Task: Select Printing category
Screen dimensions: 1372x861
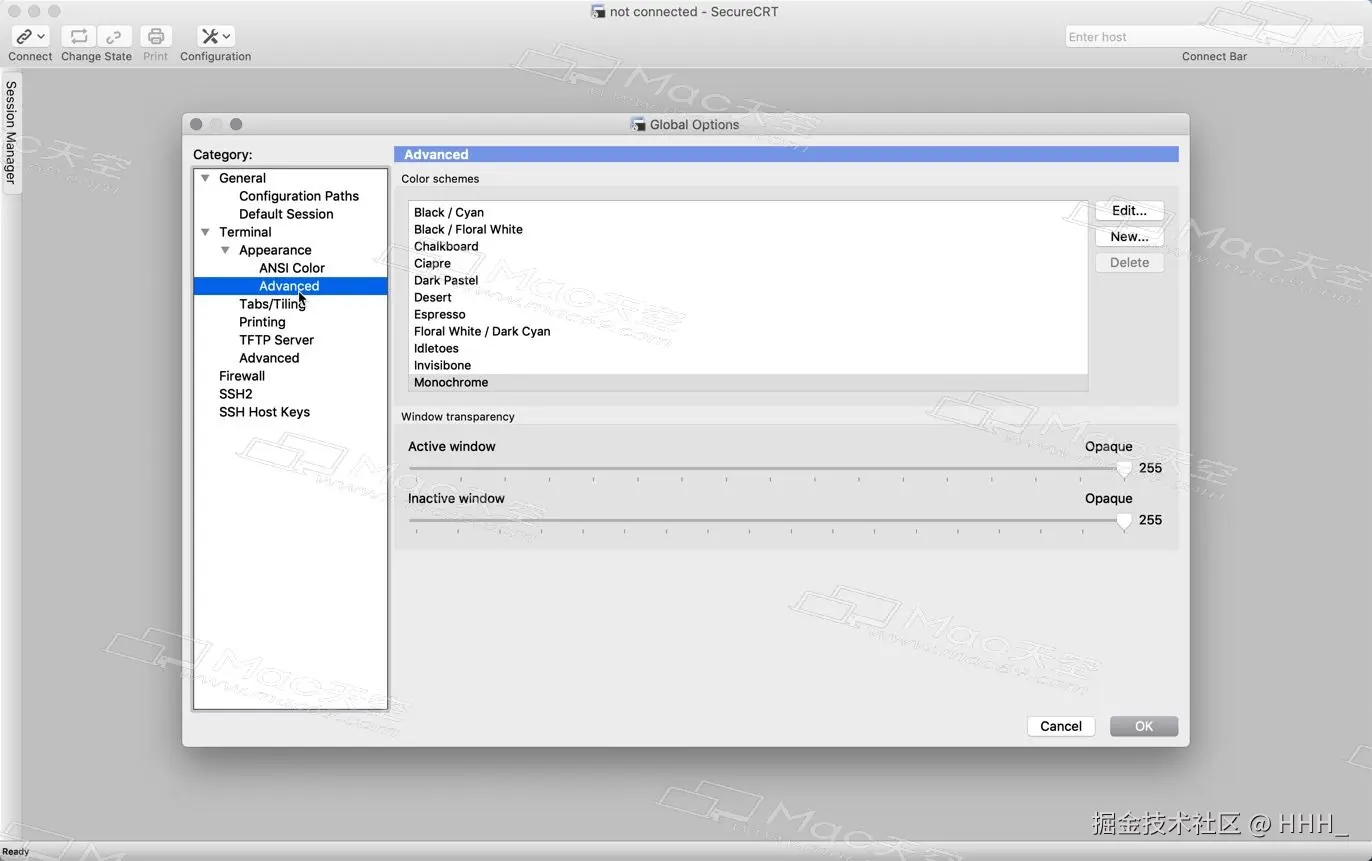Action: click(262, 322)
